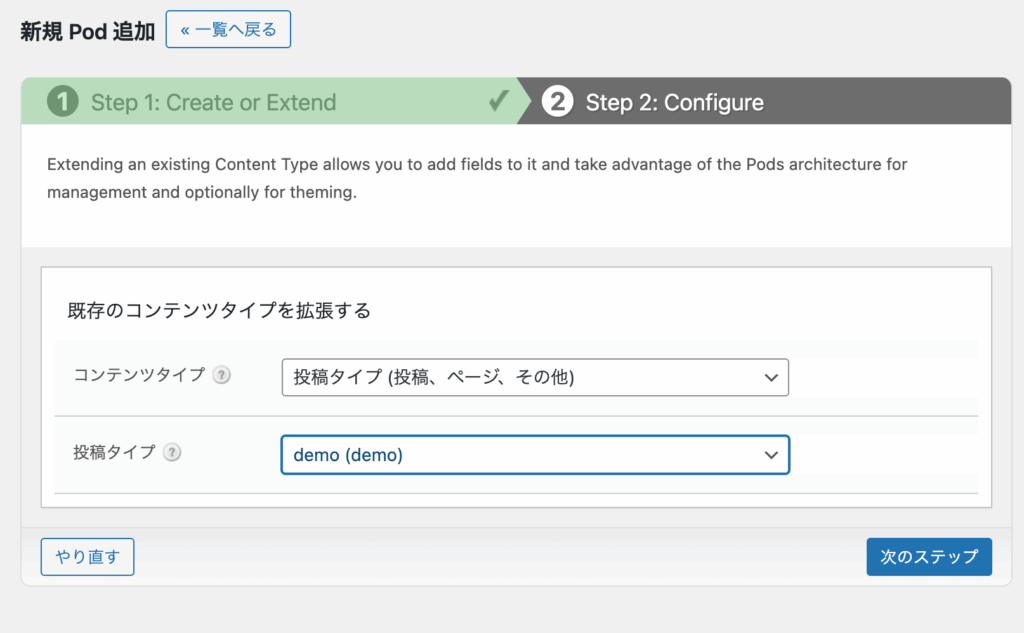Proceed with the 次のステップ button
The height and width of the screenshot is (633, 1024).
tap(928, 557)
